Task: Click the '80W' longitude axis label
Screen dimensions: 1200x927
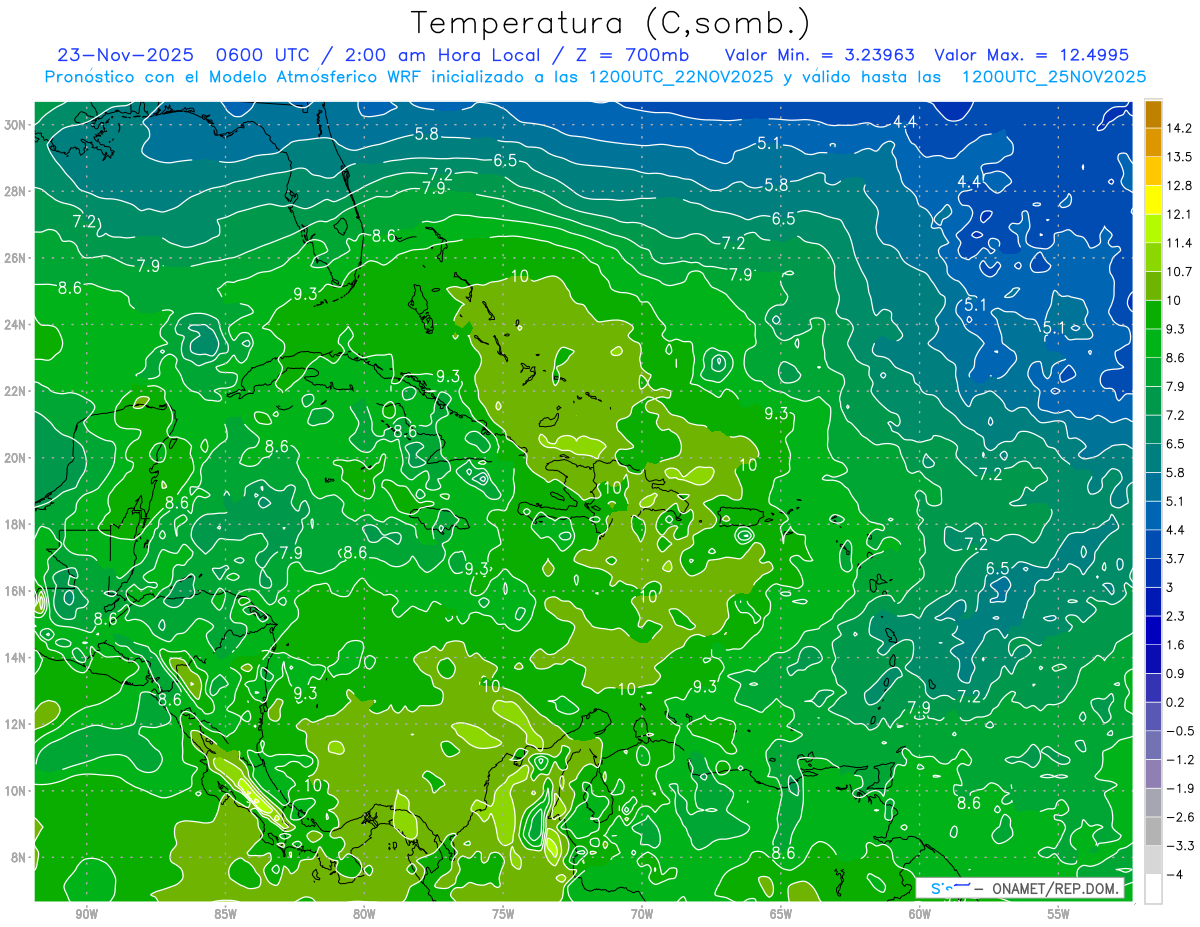Action: click(364, 915)
